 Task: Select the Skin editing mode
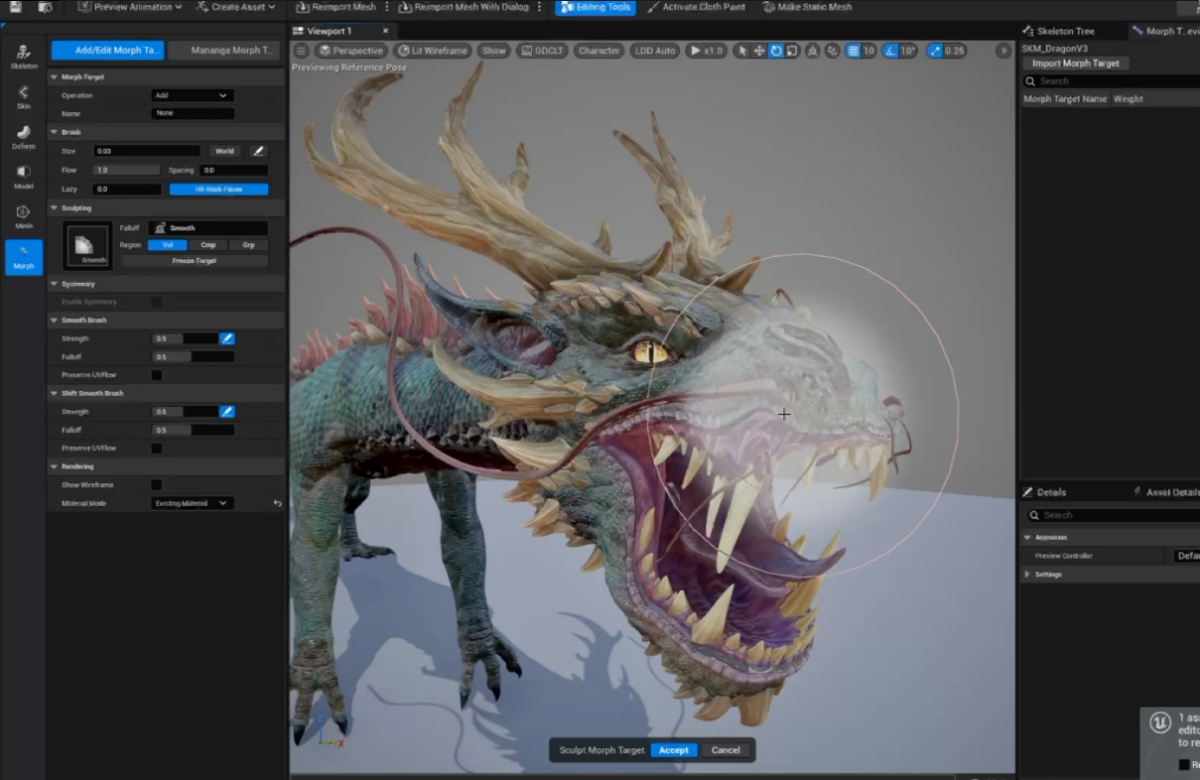click(x=24, y=97)
